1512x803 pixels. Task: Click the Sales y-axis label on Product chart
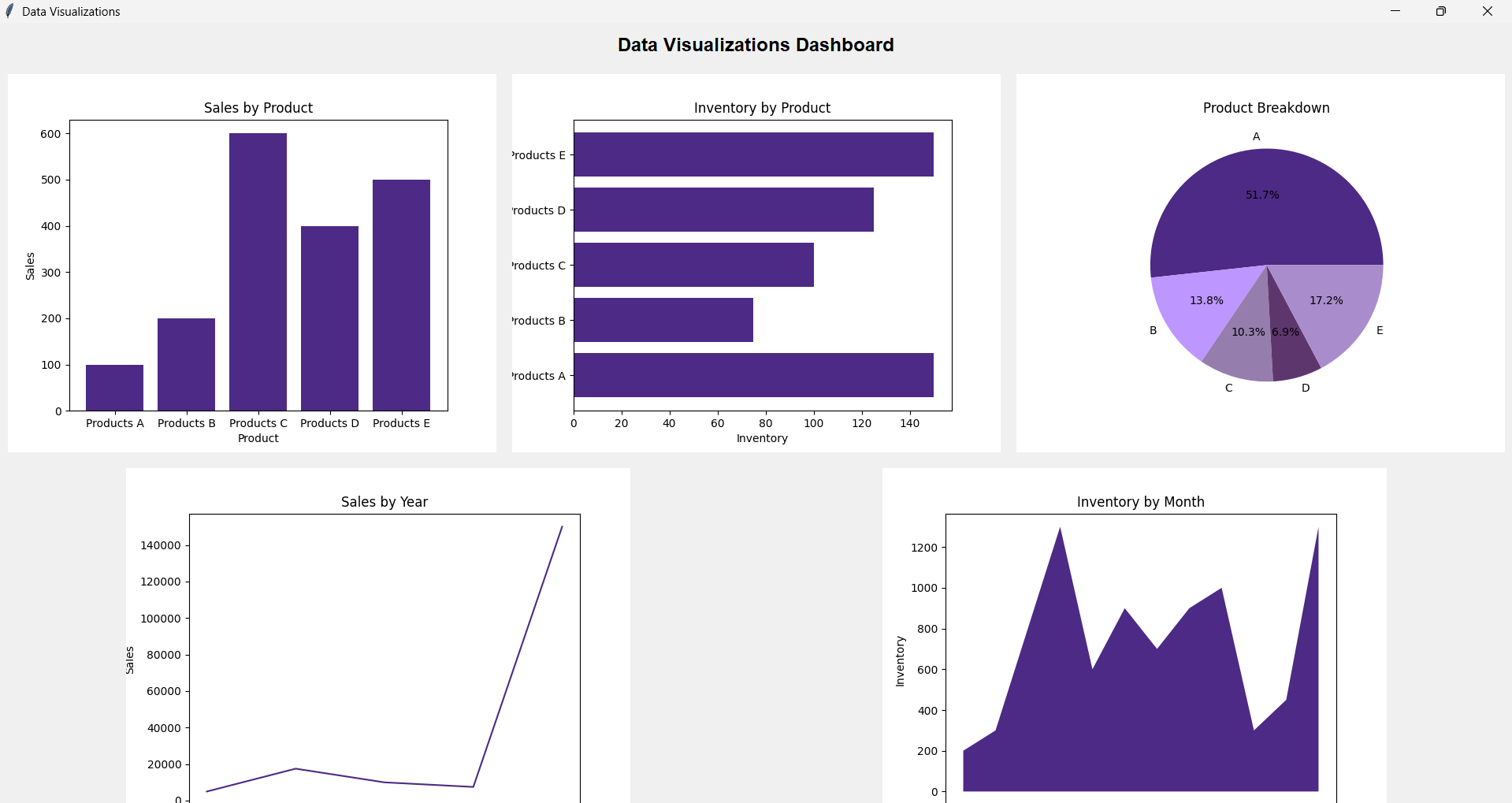pyautogui.click(x=30, y=266)
